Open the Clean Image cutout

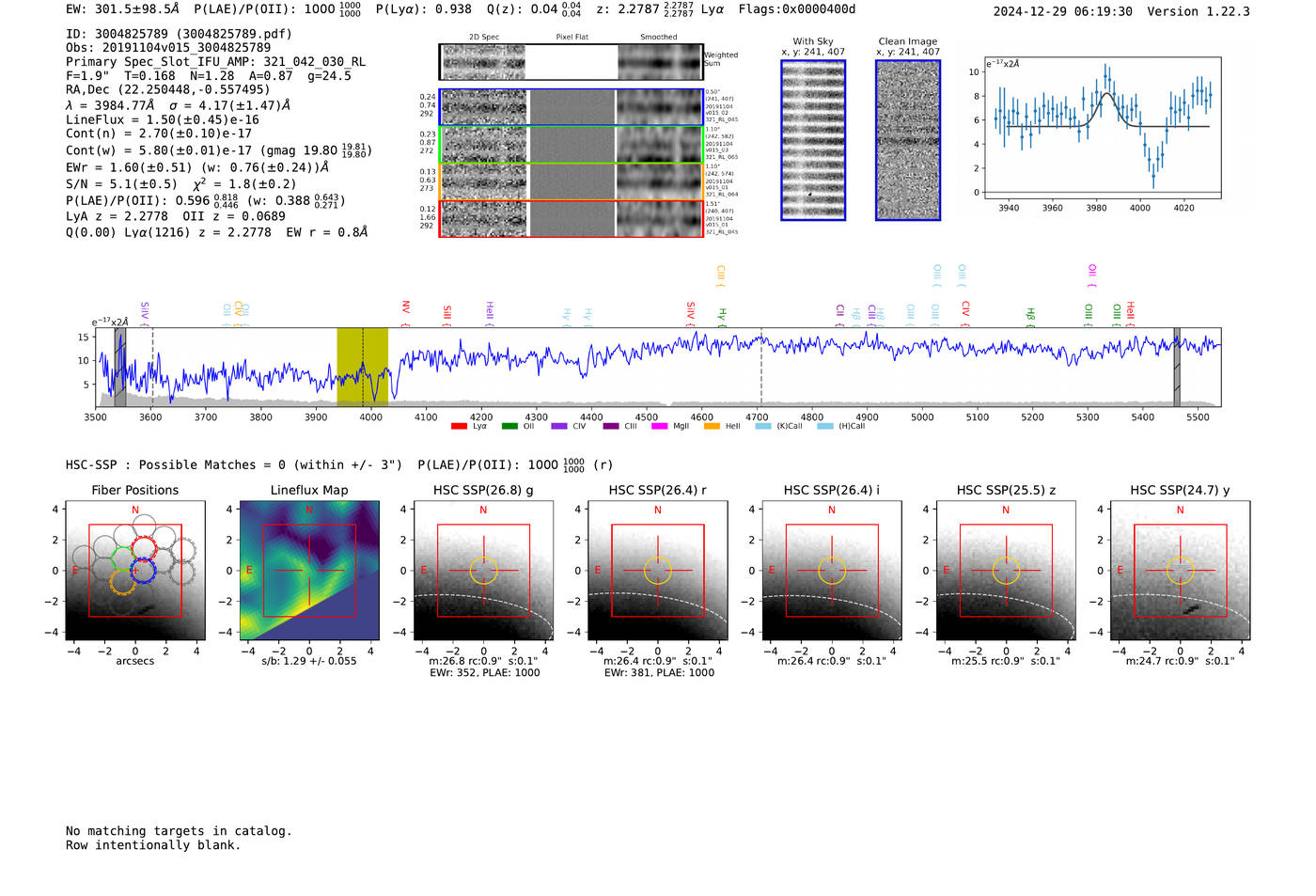[x=908, y=140]
